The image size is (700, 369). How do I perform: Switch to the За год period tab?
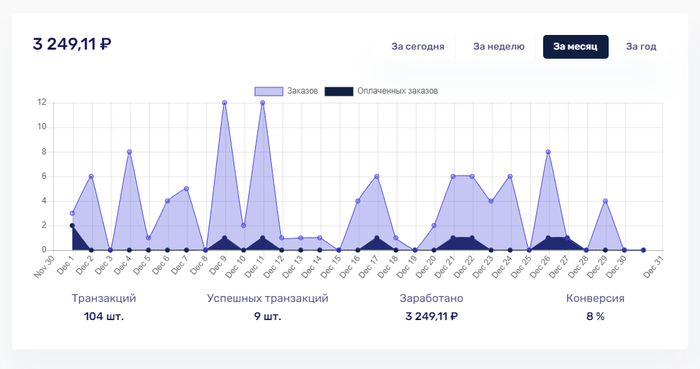pos(641,46)
